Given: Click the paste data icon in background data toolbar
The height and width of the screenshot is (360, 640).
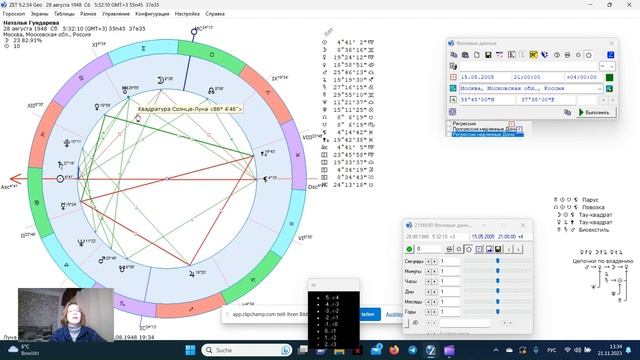Looking at the screenshot, I should click(x=465, y=55).
